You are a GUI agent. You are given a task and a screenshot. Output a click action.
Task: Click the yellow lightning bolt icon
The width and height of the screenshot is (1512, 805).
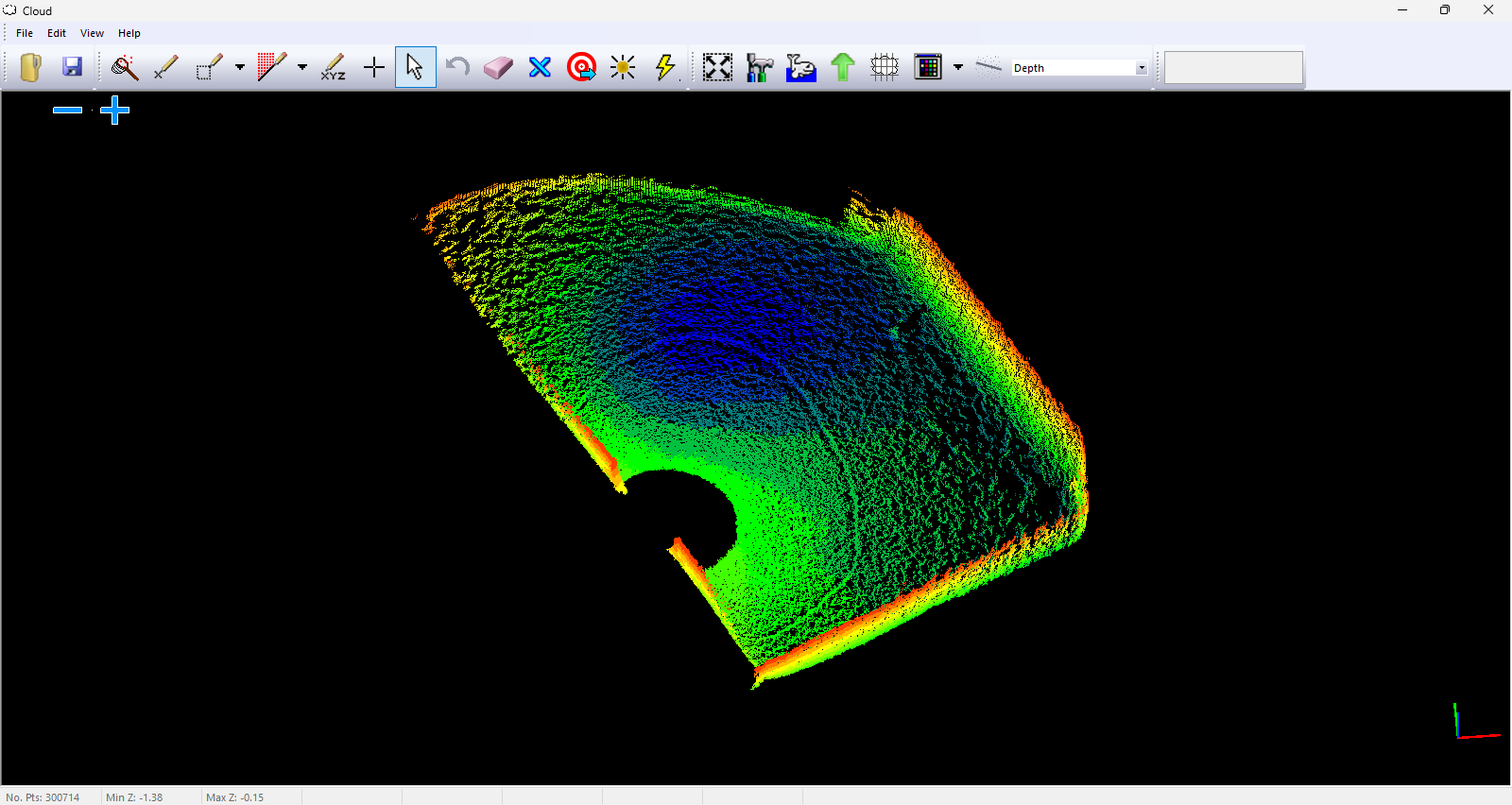pyautogui.click(x=665, y=67)
